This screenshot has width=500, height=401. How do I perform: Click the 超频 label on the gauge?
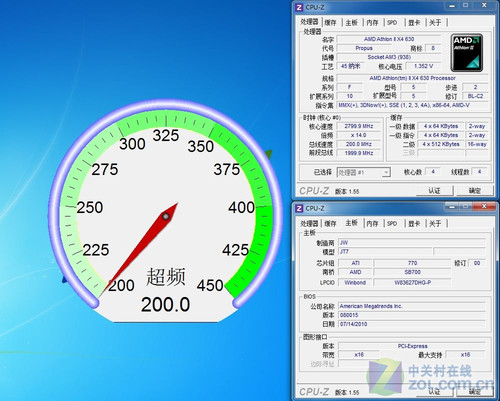(x=166, y=276)
